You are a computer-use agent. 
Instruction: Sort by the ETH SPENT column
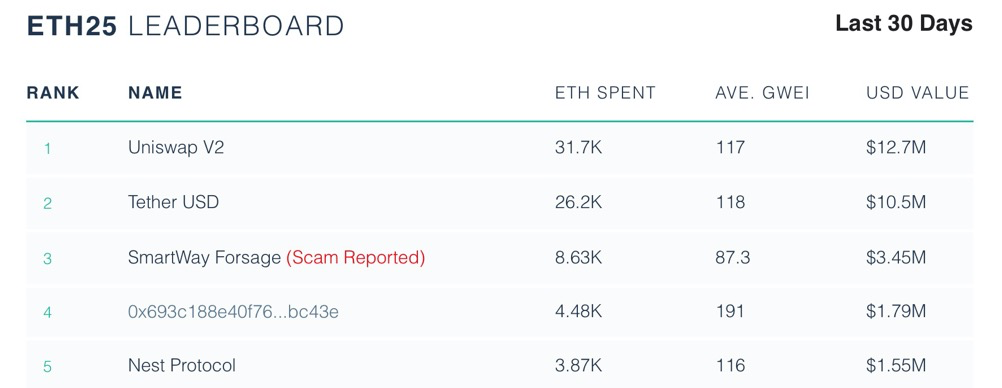605,93
